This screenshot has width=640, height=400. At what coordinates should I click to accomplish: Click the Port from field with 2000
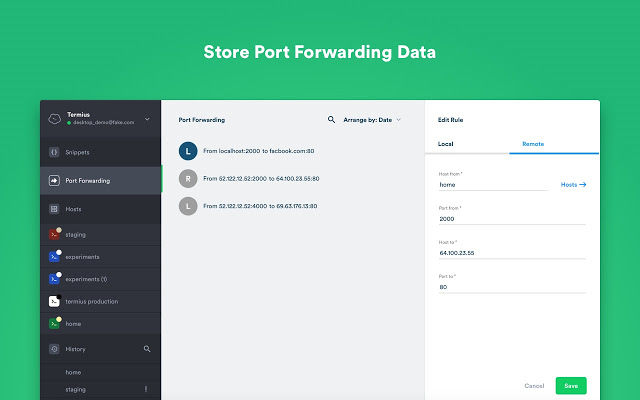point(512,219)
